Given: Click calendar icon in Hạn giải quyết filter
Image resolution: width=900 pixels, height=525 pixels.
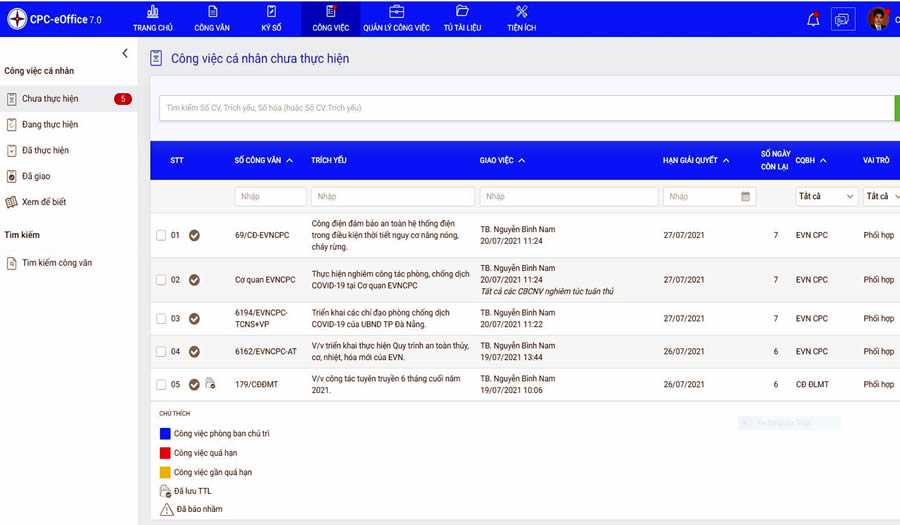Looking at the screenshot, I should pos(746,197).
